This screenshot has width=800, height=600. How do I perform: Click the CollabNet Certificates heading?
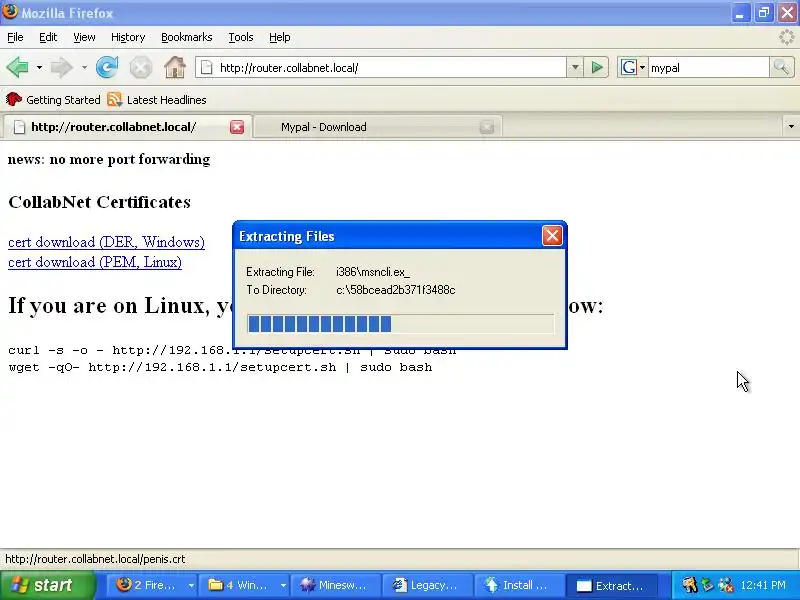pyautogui.click(x=99, y=202)
